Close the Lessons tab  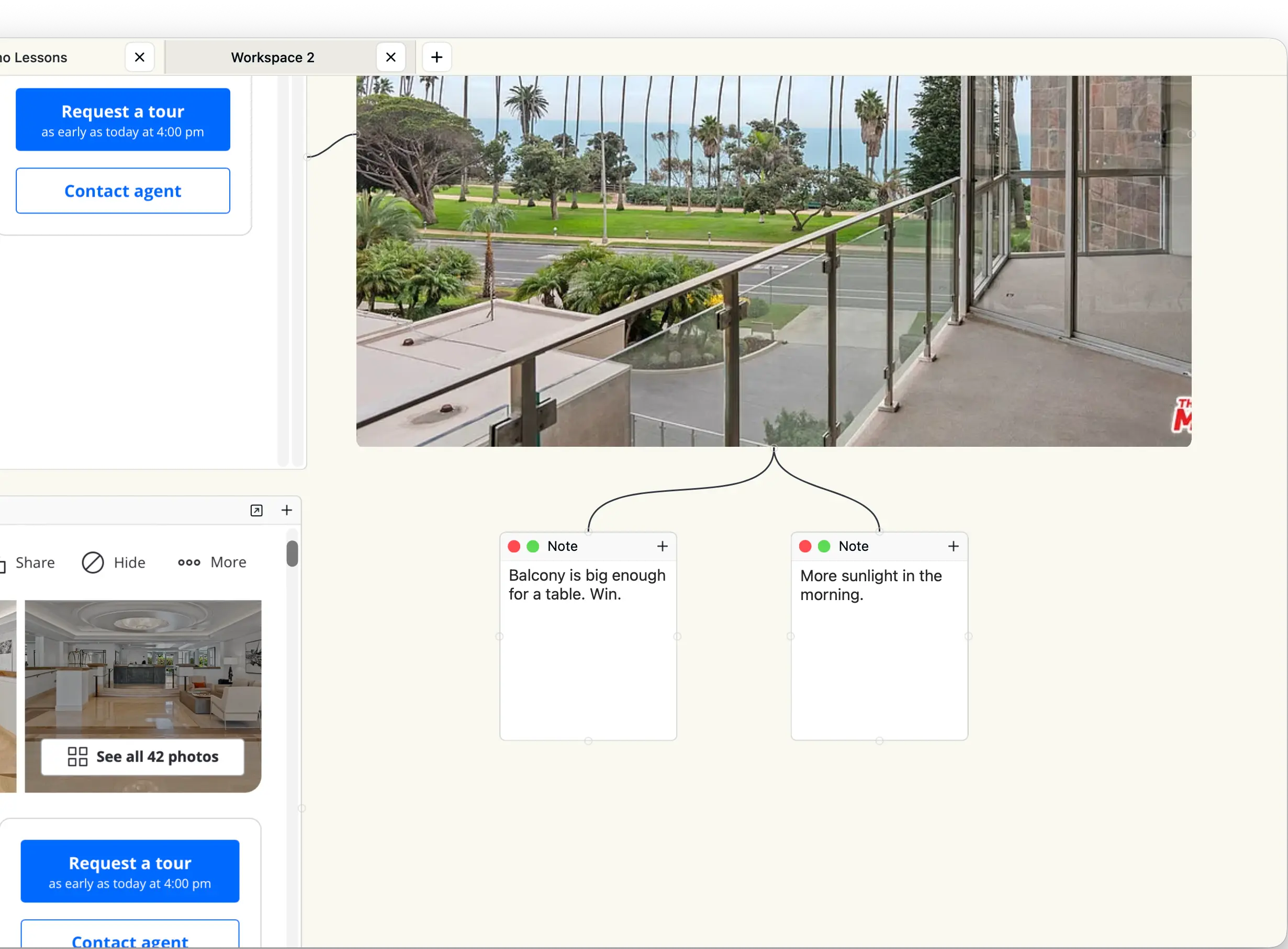[x=140, y=58]
